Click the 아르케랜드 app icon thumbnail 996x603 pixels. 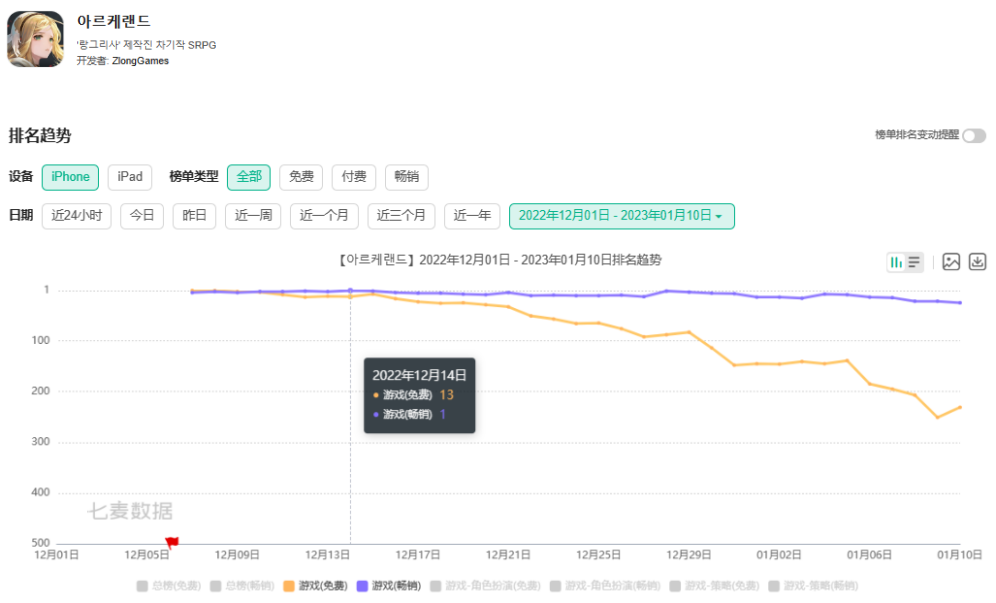pos(36,39)
